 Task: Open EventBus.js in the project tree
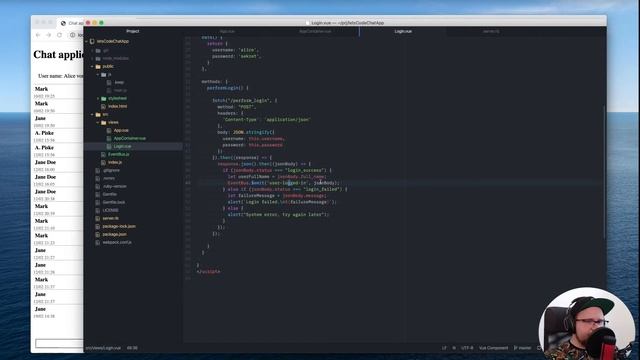click(118, 154)
